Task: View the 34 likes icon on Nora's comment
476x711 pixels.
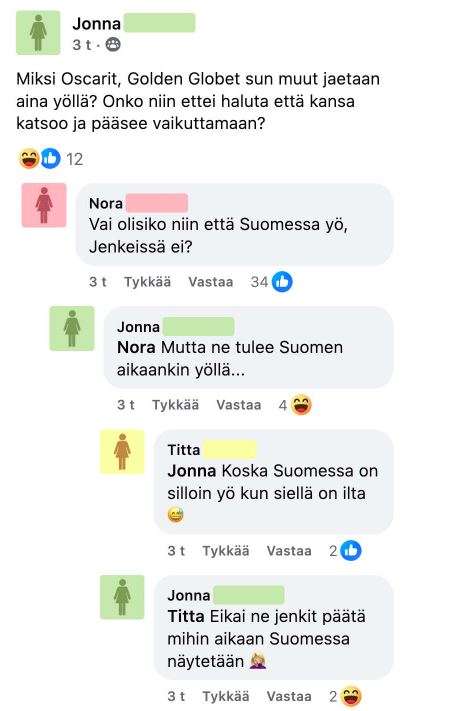Action: coord(282,282)
